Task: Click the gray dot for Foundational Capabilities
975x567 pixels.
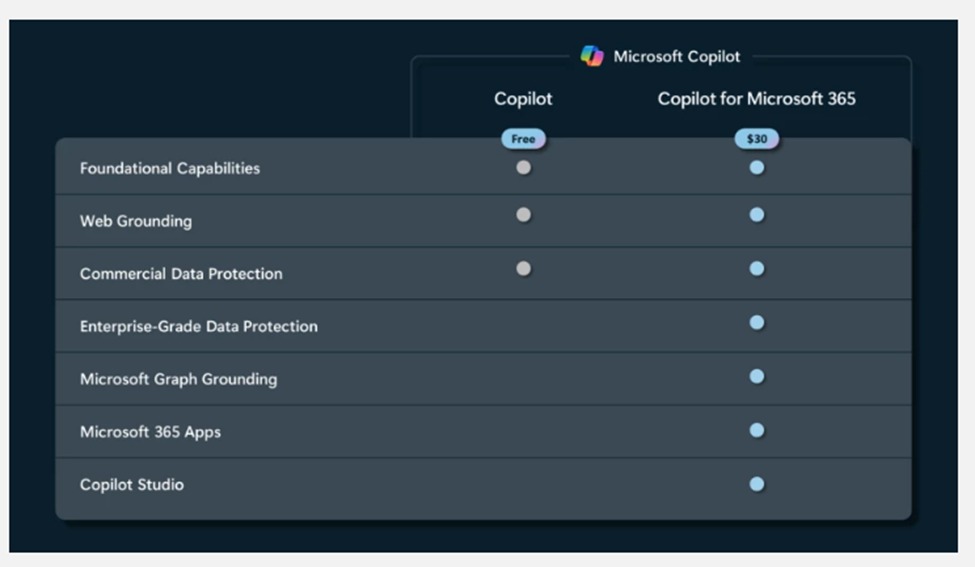Action: 523,168
